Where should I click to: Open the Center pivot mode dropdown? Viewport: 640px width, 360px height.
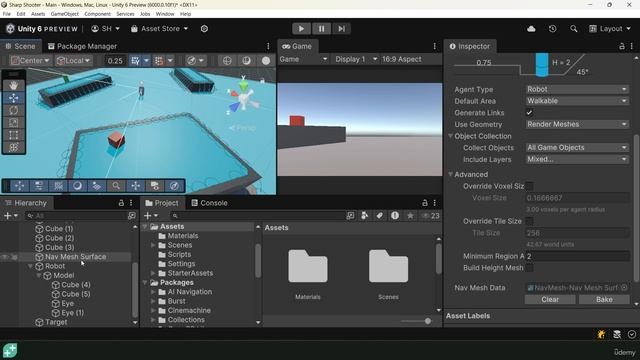coord(30,60)
